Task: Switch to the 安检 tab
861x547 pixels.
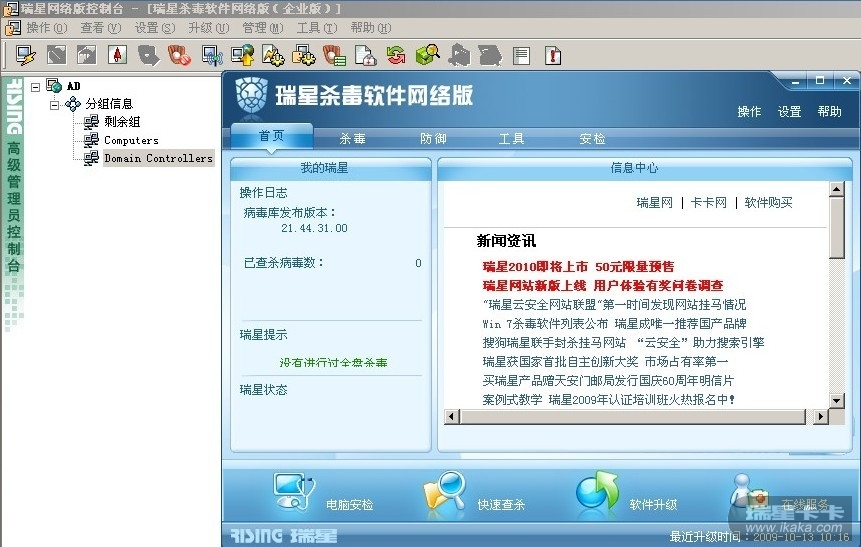Action: point(592,138)
